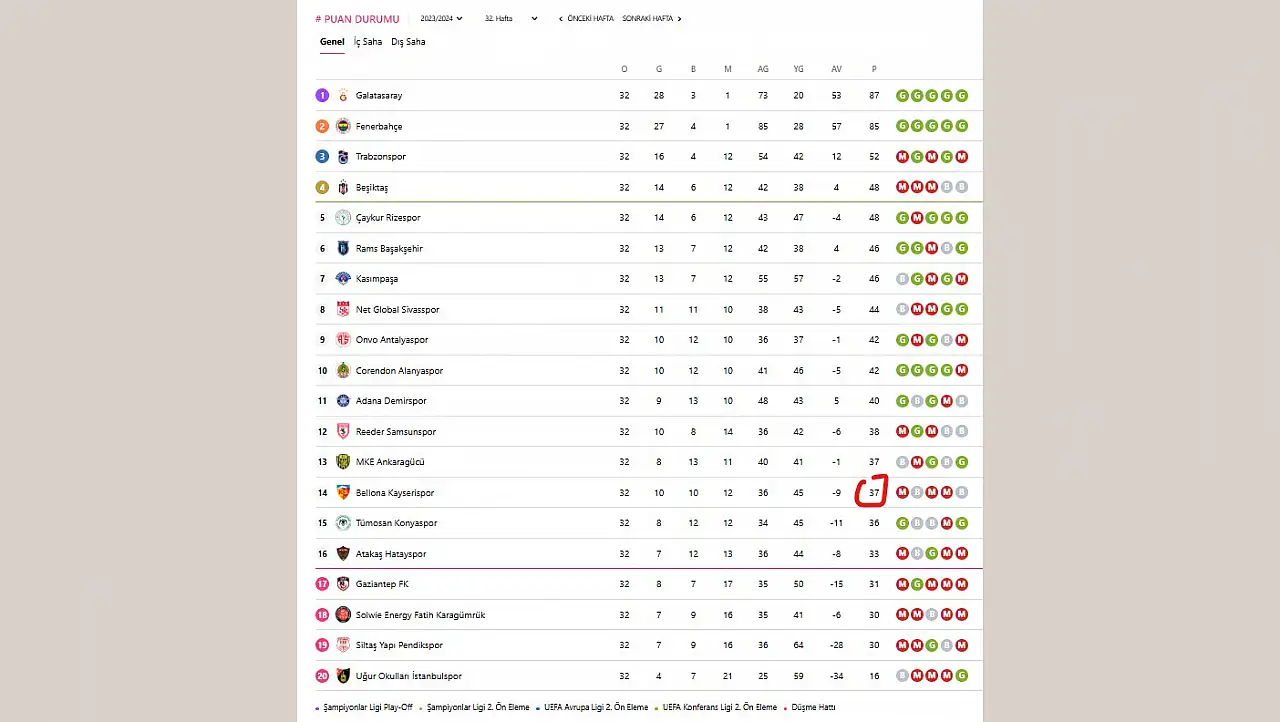The height and width of the screenshot is (722, 1280).
Task: Click the Fenerbahçe club crest icon
Action: pos(343,126)
